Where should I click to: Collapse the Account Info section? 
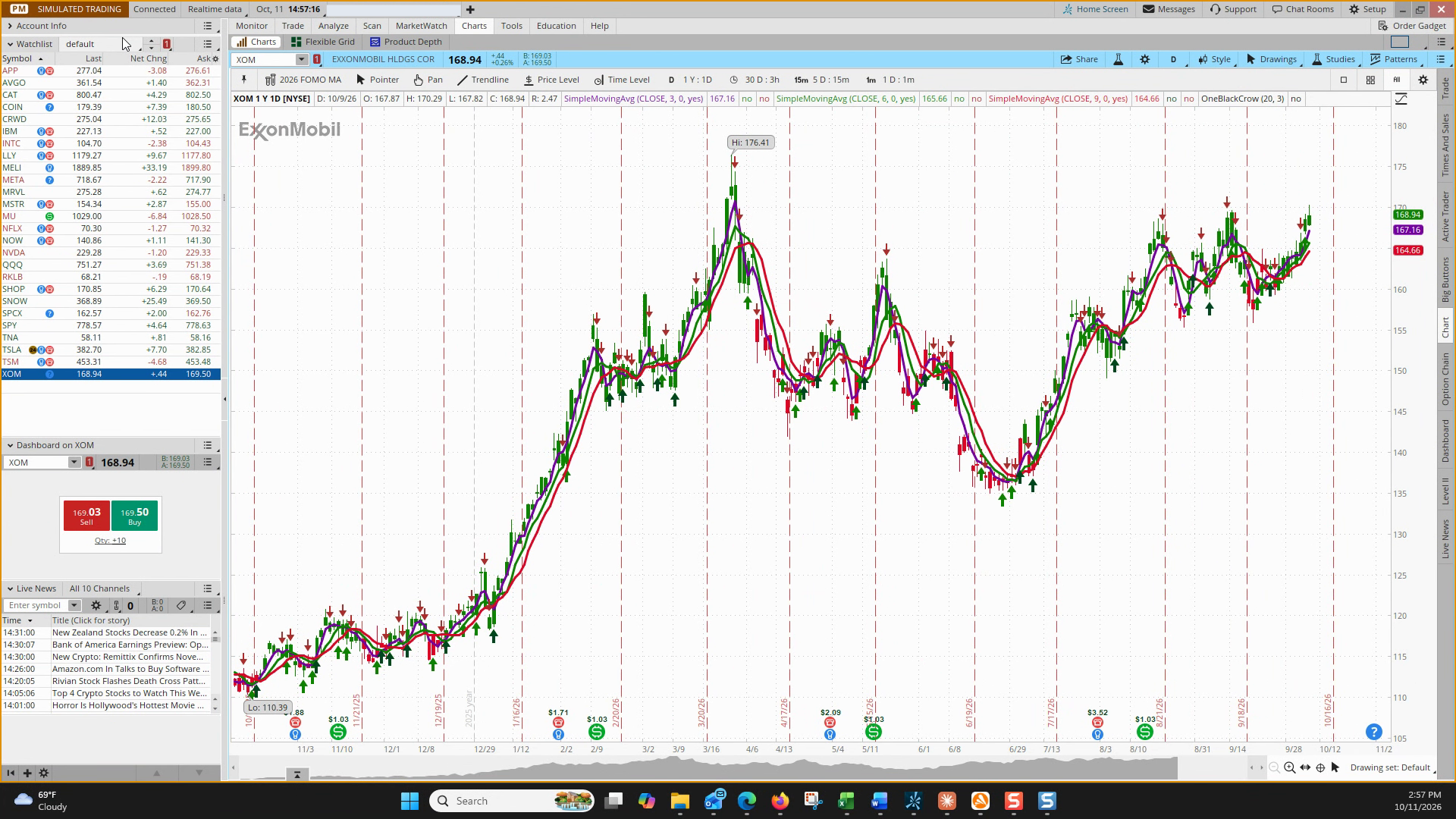pos(9,26)
